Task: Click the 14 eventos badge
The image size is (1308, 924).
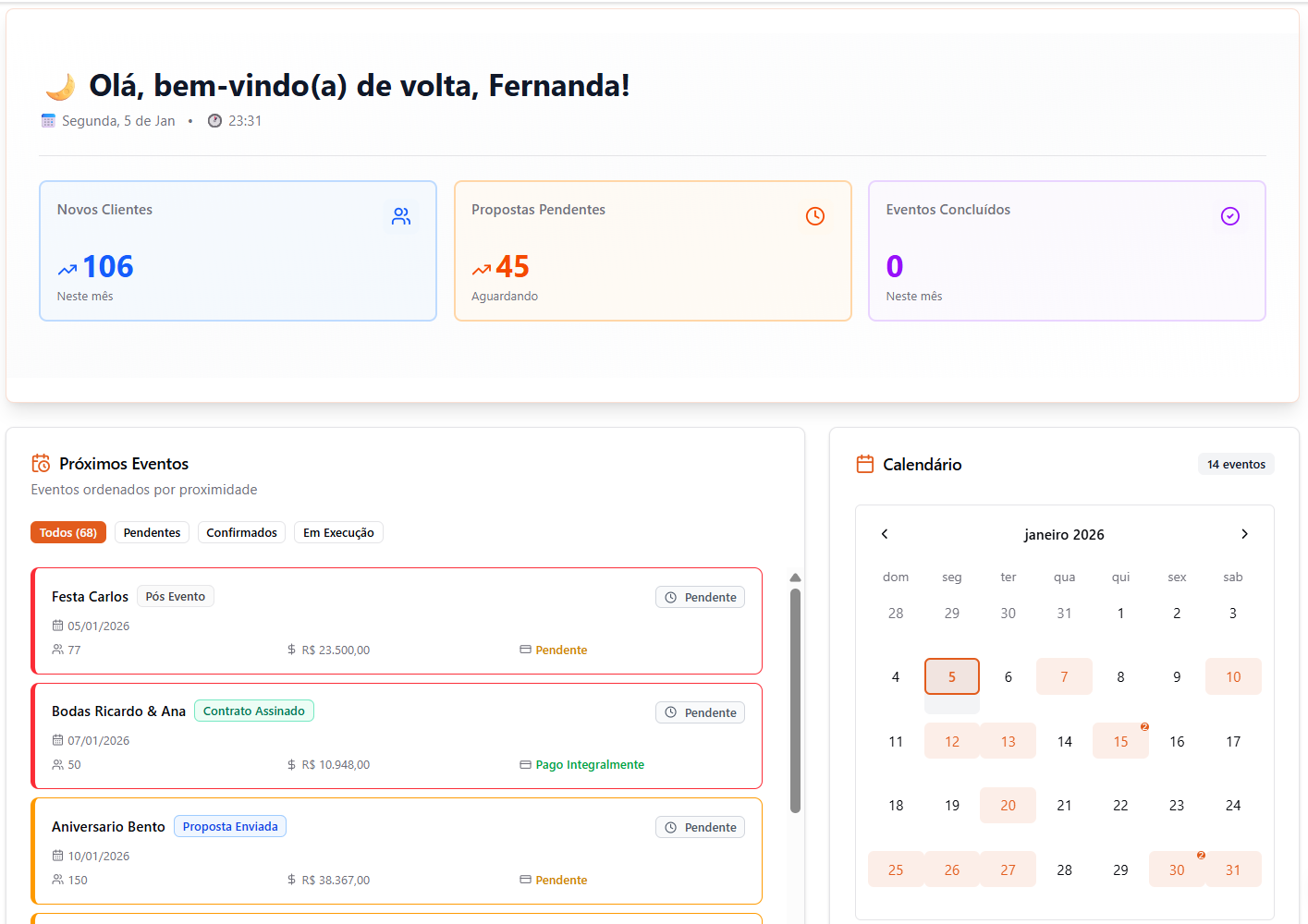Action: (1236, 464)
